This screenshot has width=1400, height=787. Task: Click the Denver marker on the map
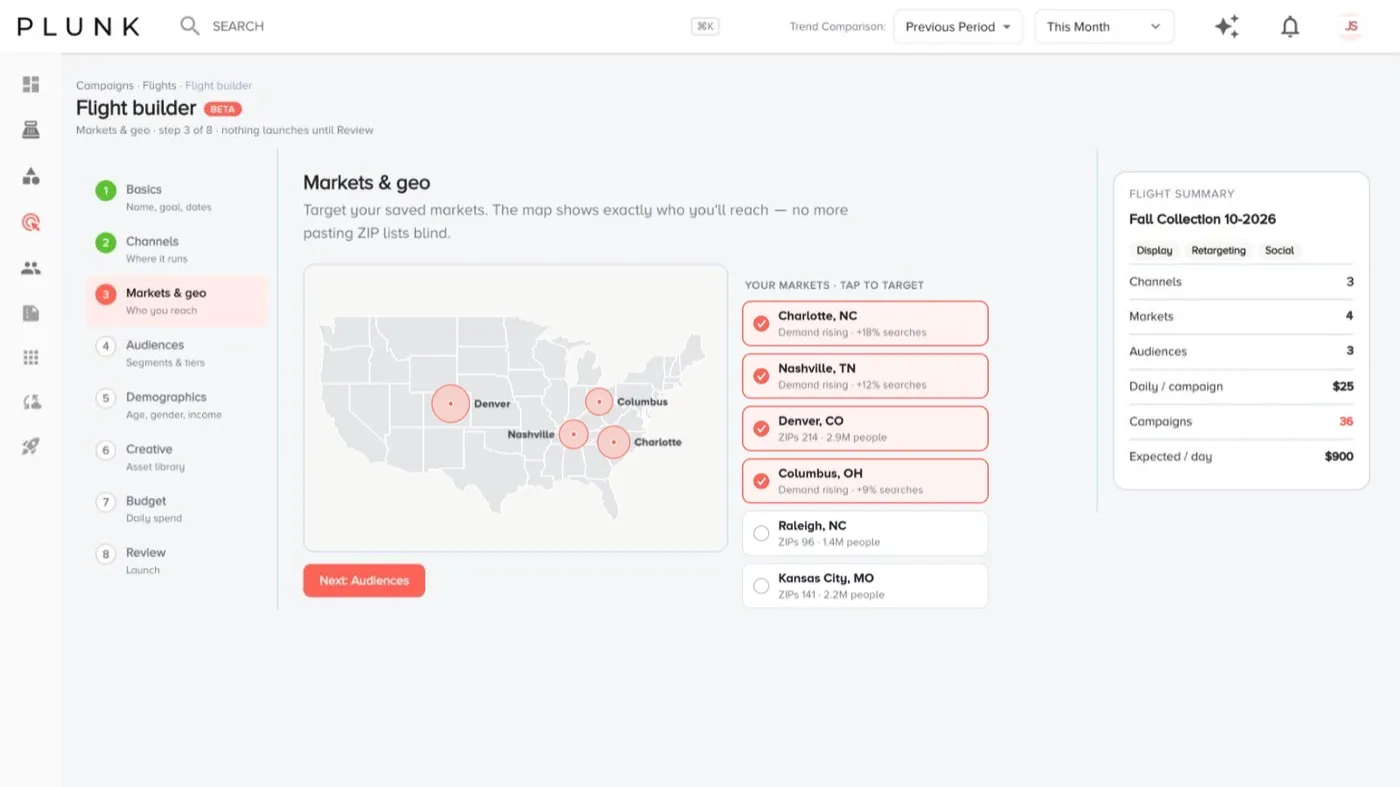tap(450, 403)
